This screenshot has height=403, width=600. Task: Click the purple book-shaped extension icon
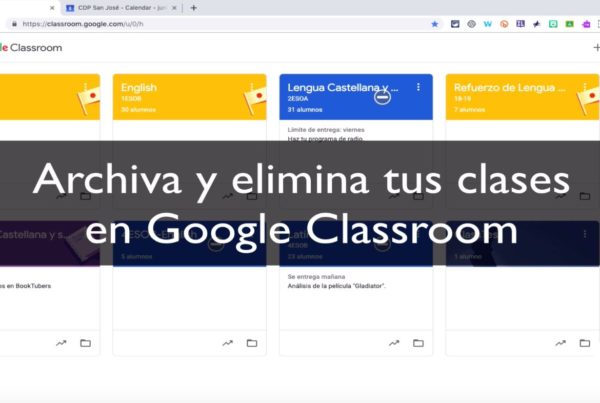pos(520,24)
